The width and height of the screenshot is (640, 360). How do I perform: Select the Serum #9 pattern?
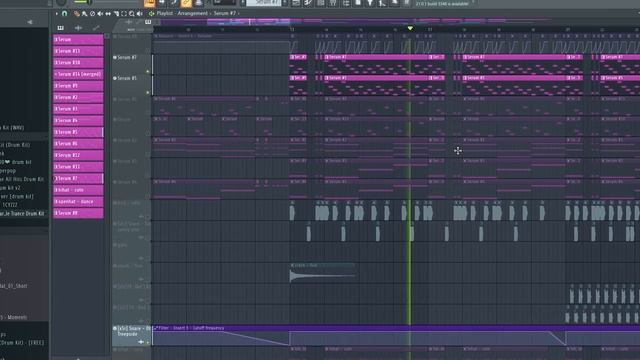tap(78, 86)
